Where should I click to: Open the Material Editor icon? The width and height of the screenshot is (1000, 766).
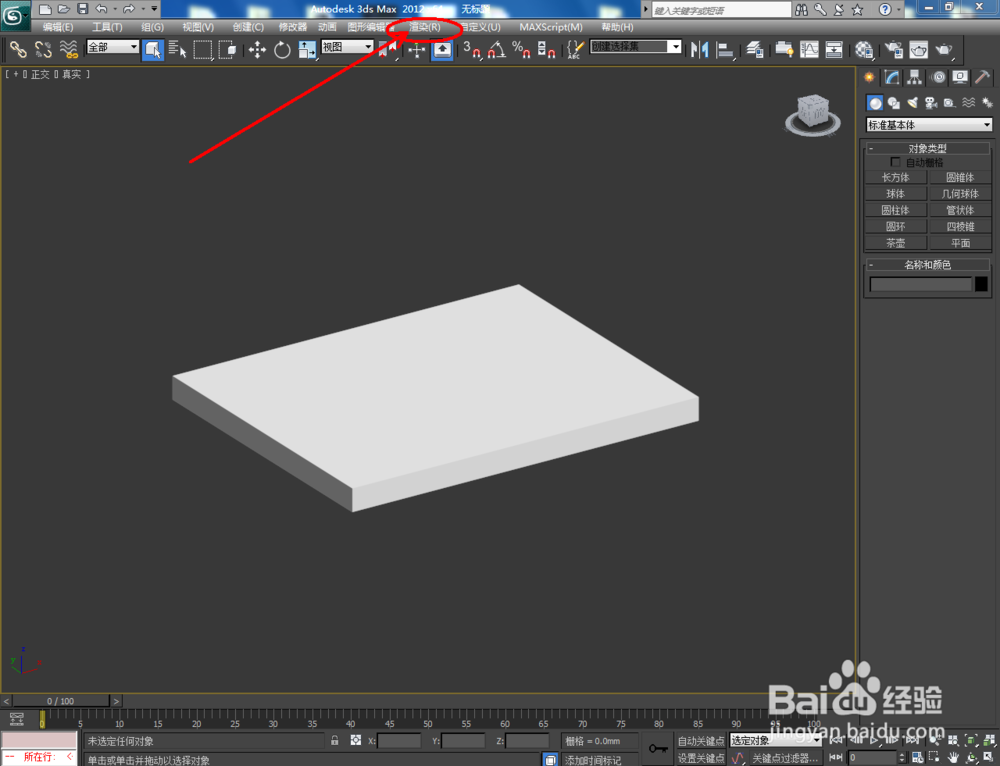[864, 49]
